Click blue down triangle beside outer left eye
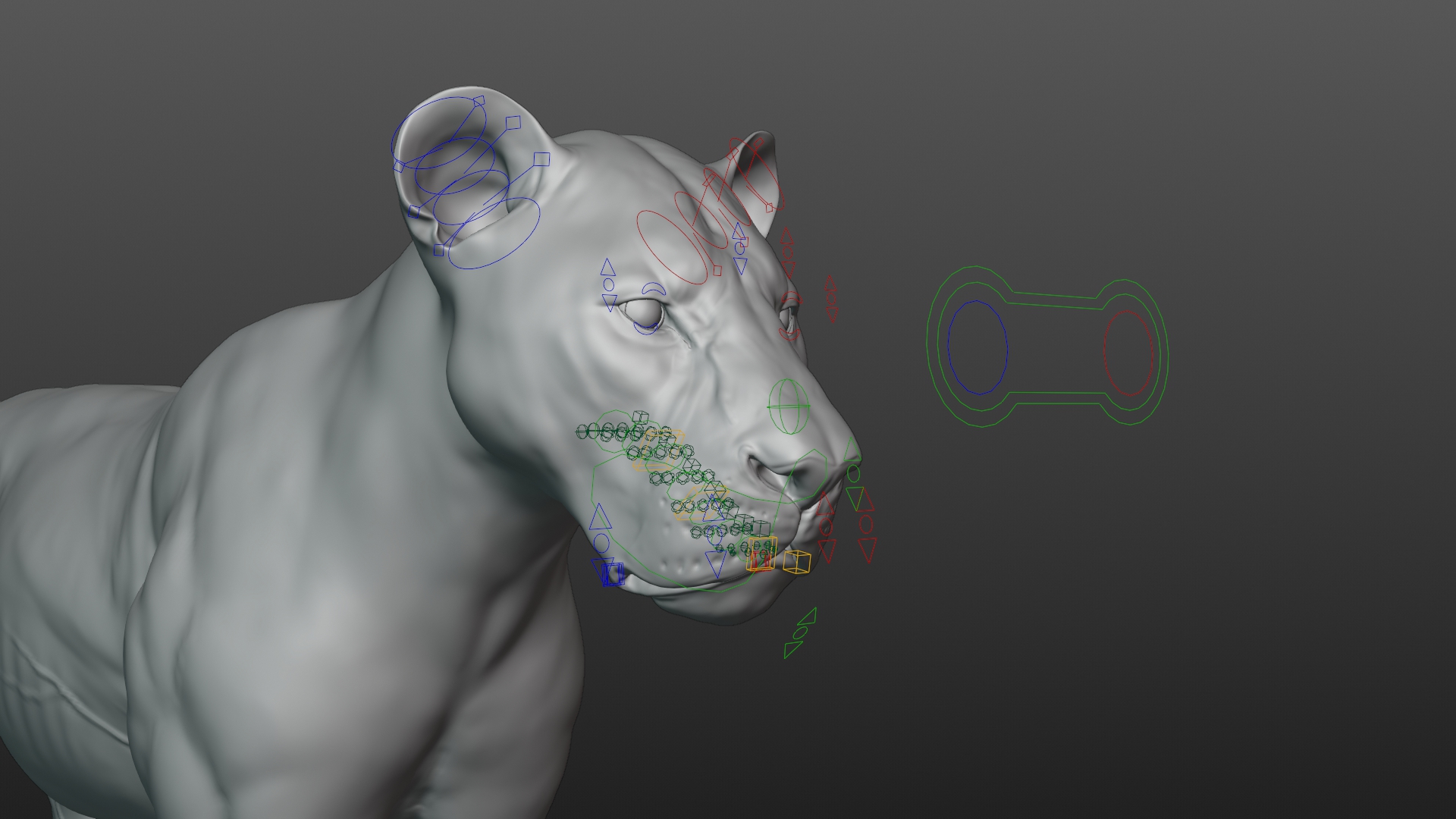This screenshot has width=1456, height=819. [x=610, y=303]
